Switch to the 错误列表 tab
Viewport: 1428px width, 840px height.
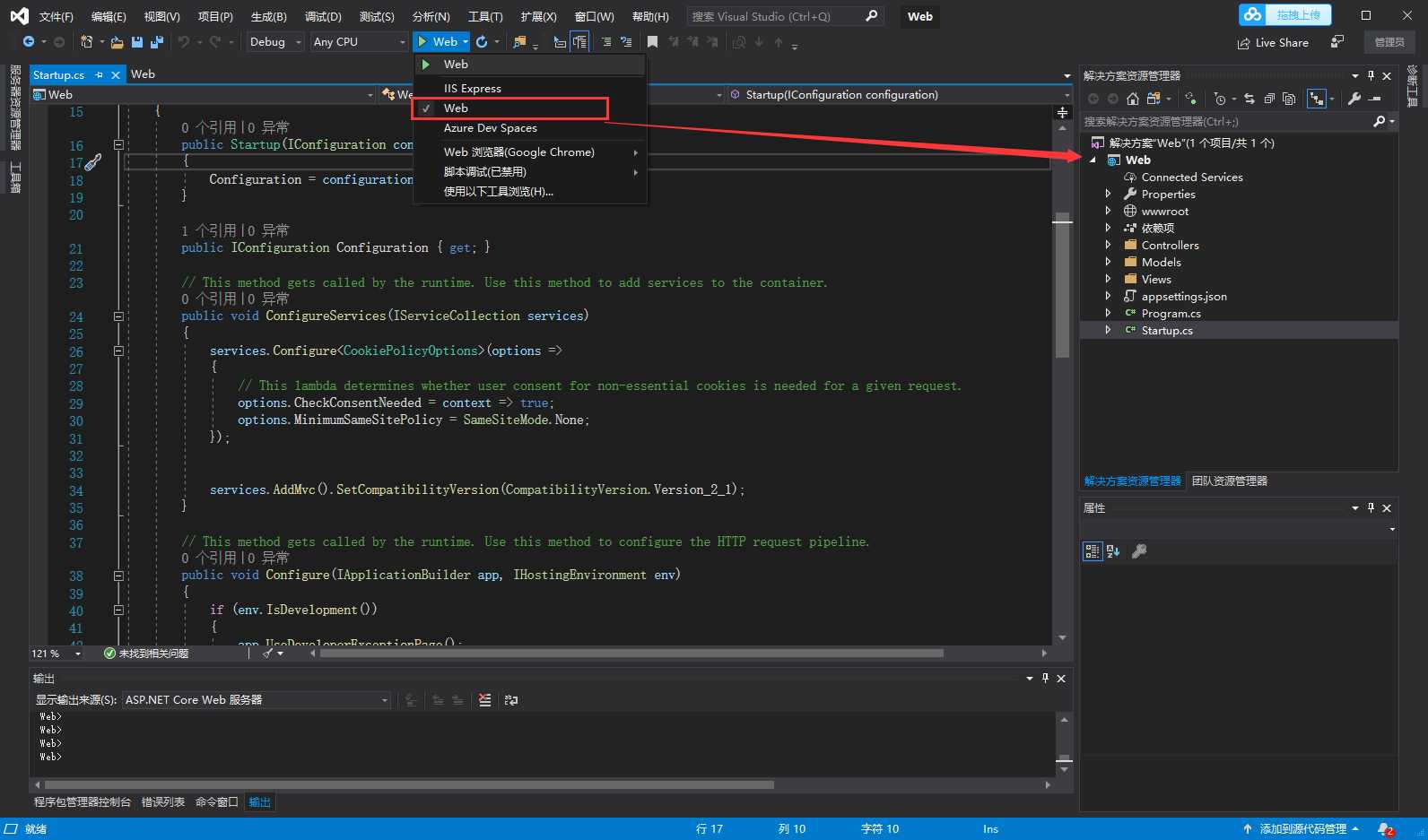[x=163, y=802]
